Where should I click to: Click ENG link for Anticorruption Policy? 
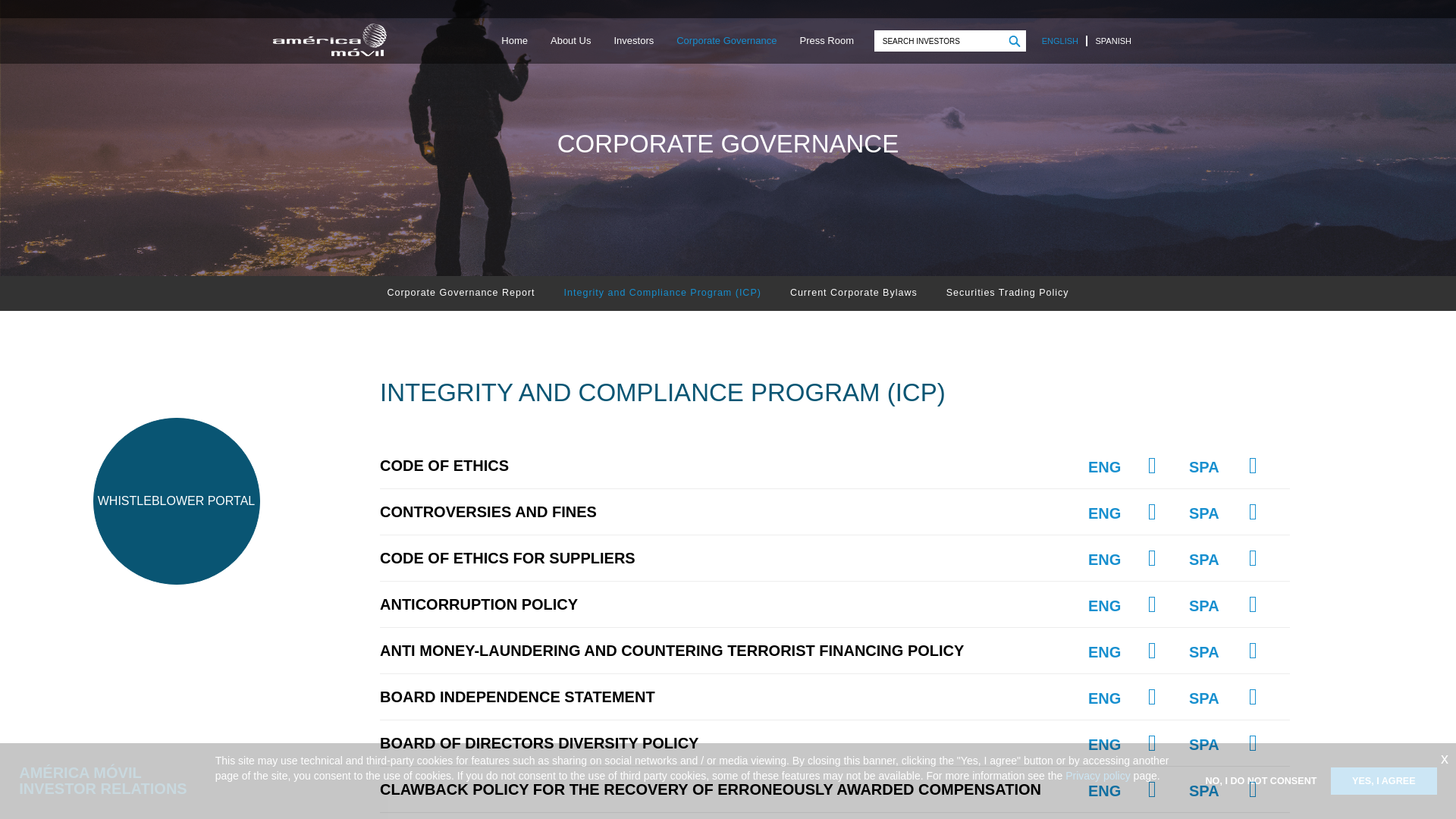pyautogui.click(x=1104, y=606)
